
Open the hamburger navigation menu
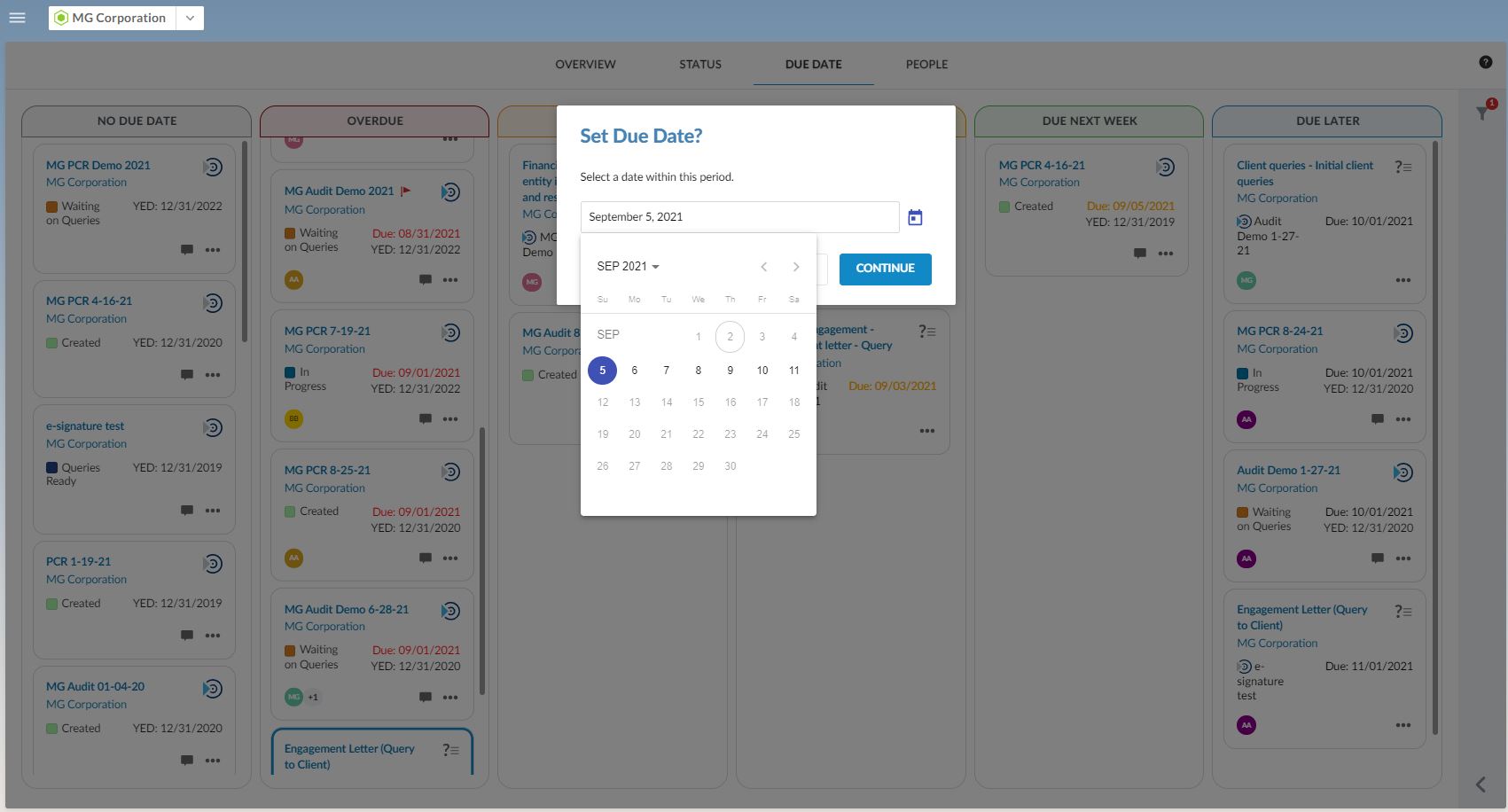point(17,18)
